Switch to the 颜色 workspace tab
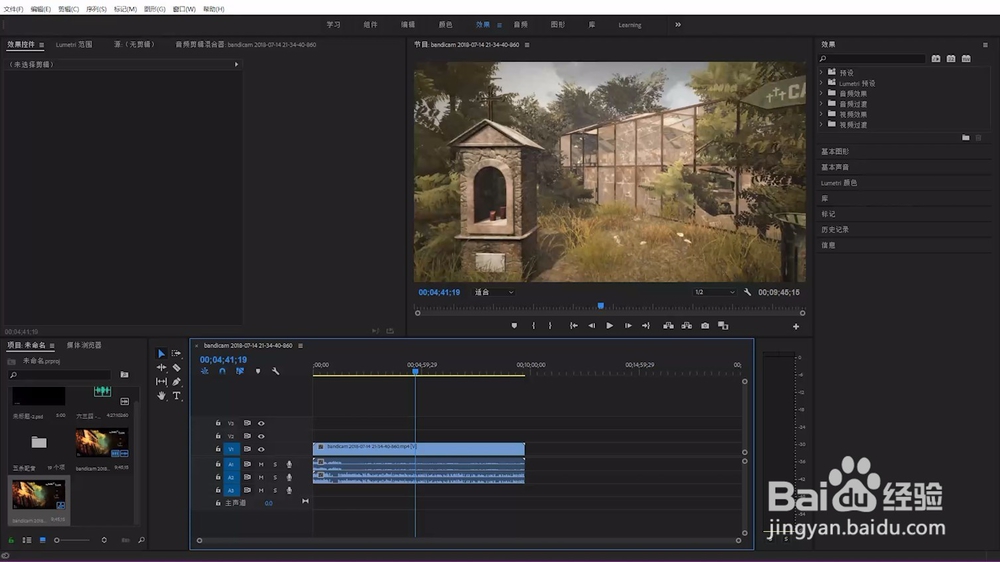The width and height of the screenshot is (1000, 562). coord(445,25)
